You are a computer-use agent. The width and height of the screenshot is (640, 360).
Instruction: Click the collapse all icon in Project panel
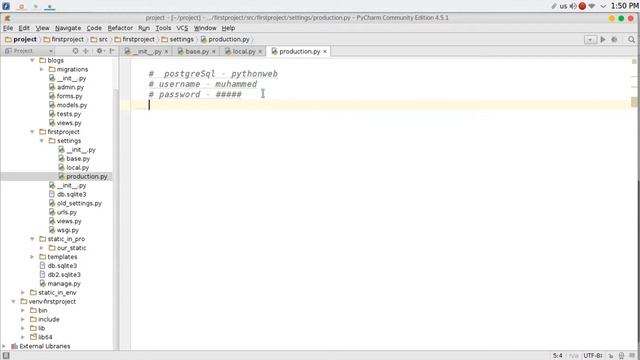86,51
